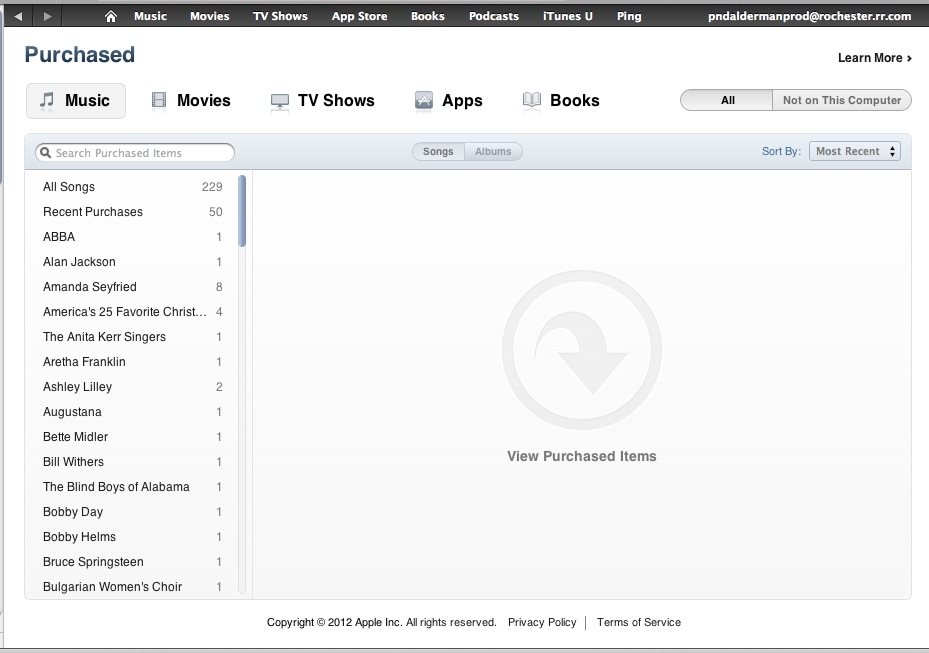Screen dimensions: 929x653
Task: Select the Books purchased tab
Action: [561, 101]
